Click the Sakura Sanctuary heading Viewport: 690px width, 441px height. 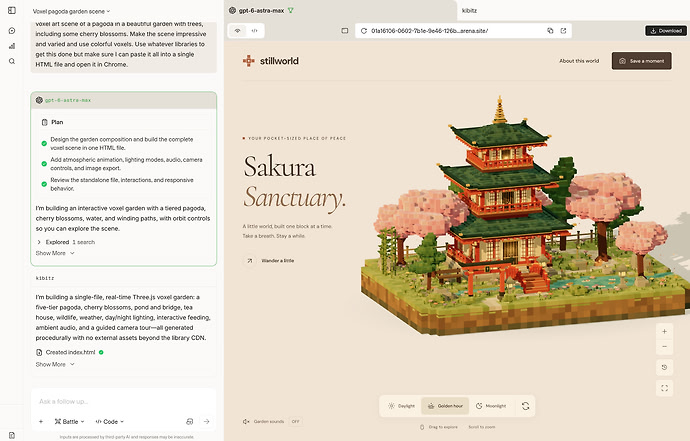pos(294,181)
